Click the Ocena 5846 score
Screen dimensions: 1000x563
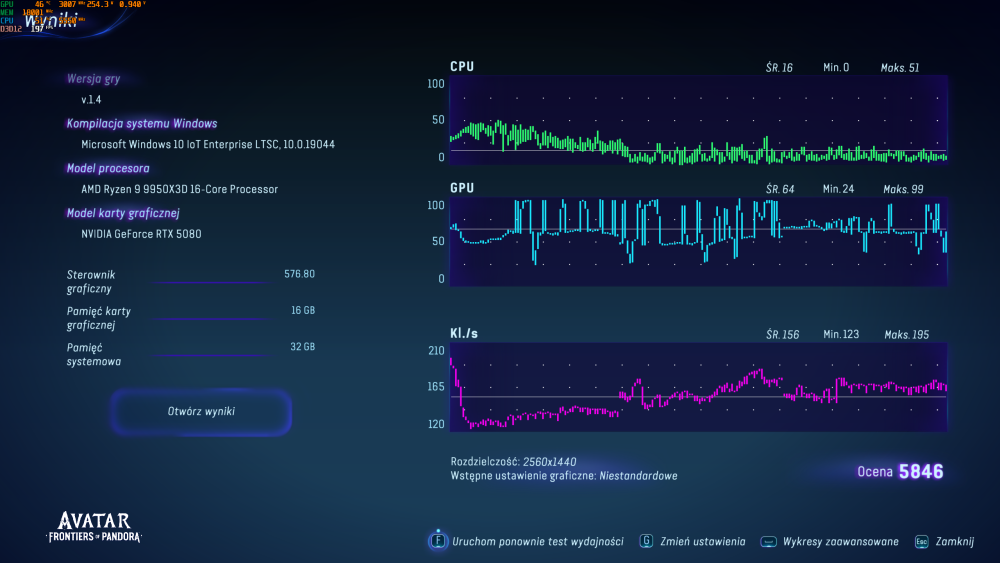pyautogui.click(x=900, y=472)
